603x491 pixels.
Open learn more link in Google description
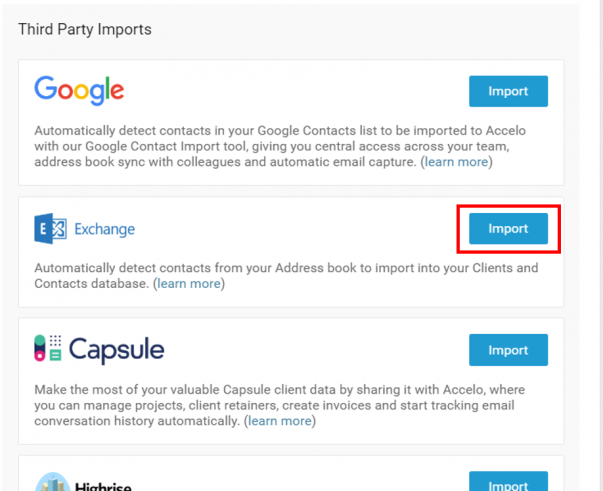click(456, 162)
